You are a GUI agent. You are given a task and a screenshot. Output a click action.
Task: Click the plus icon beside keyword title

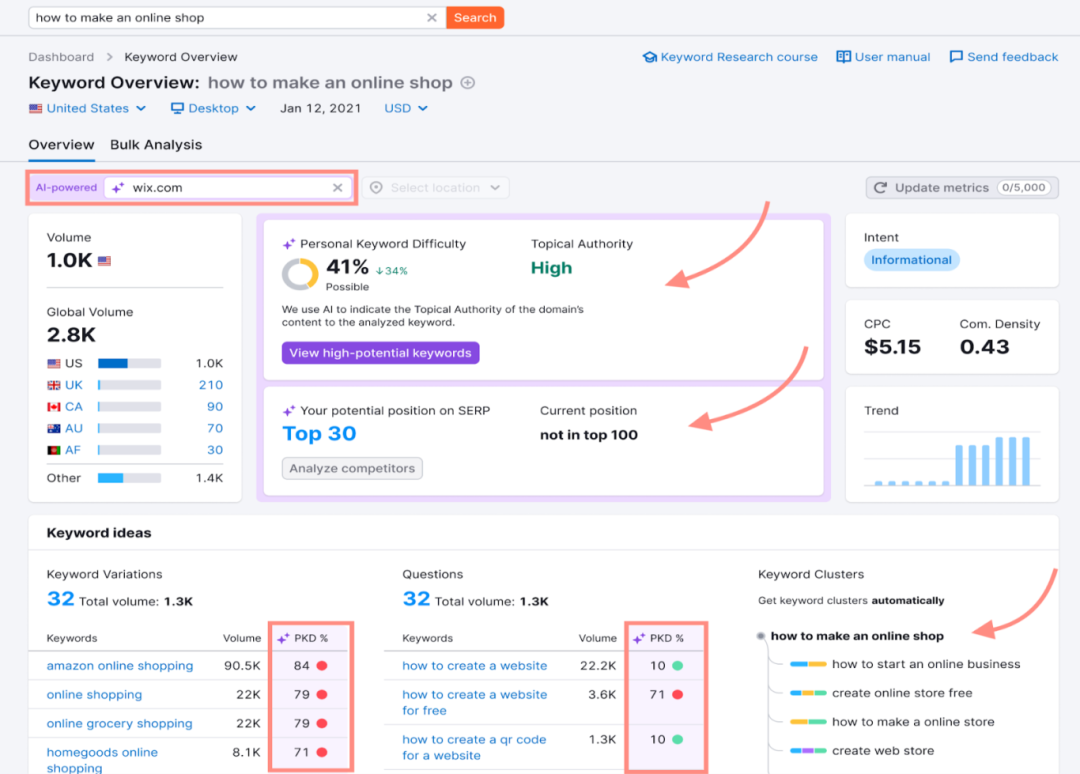tap(467, 83)
